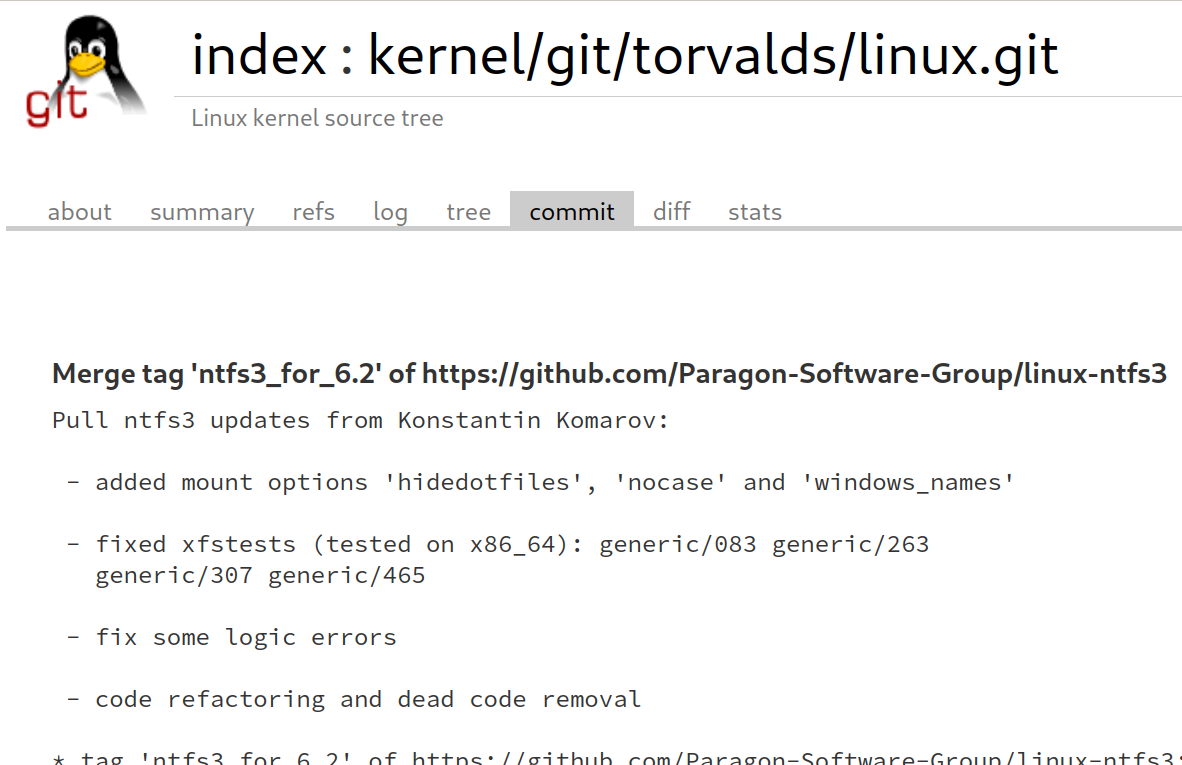Open the 'index' link in header
Viewport: 1182px width, 765px height.
(x=259, y=54)
